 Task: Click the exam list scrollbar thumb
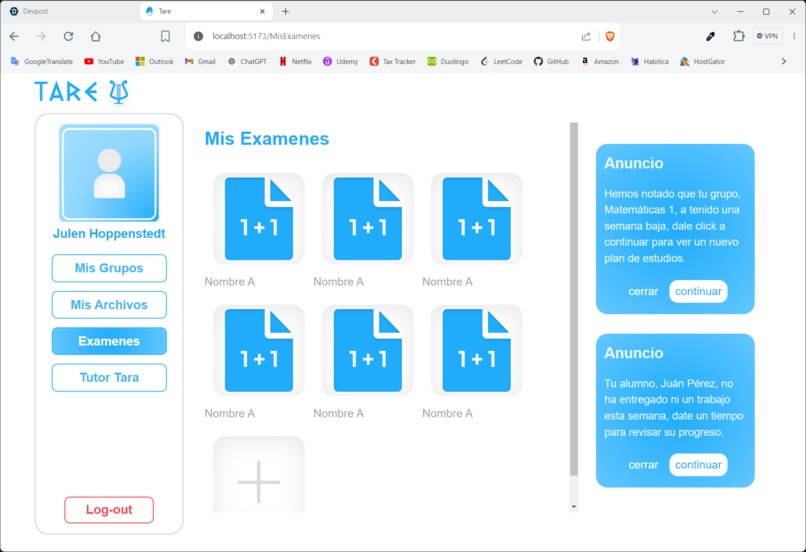click(574, 299)
